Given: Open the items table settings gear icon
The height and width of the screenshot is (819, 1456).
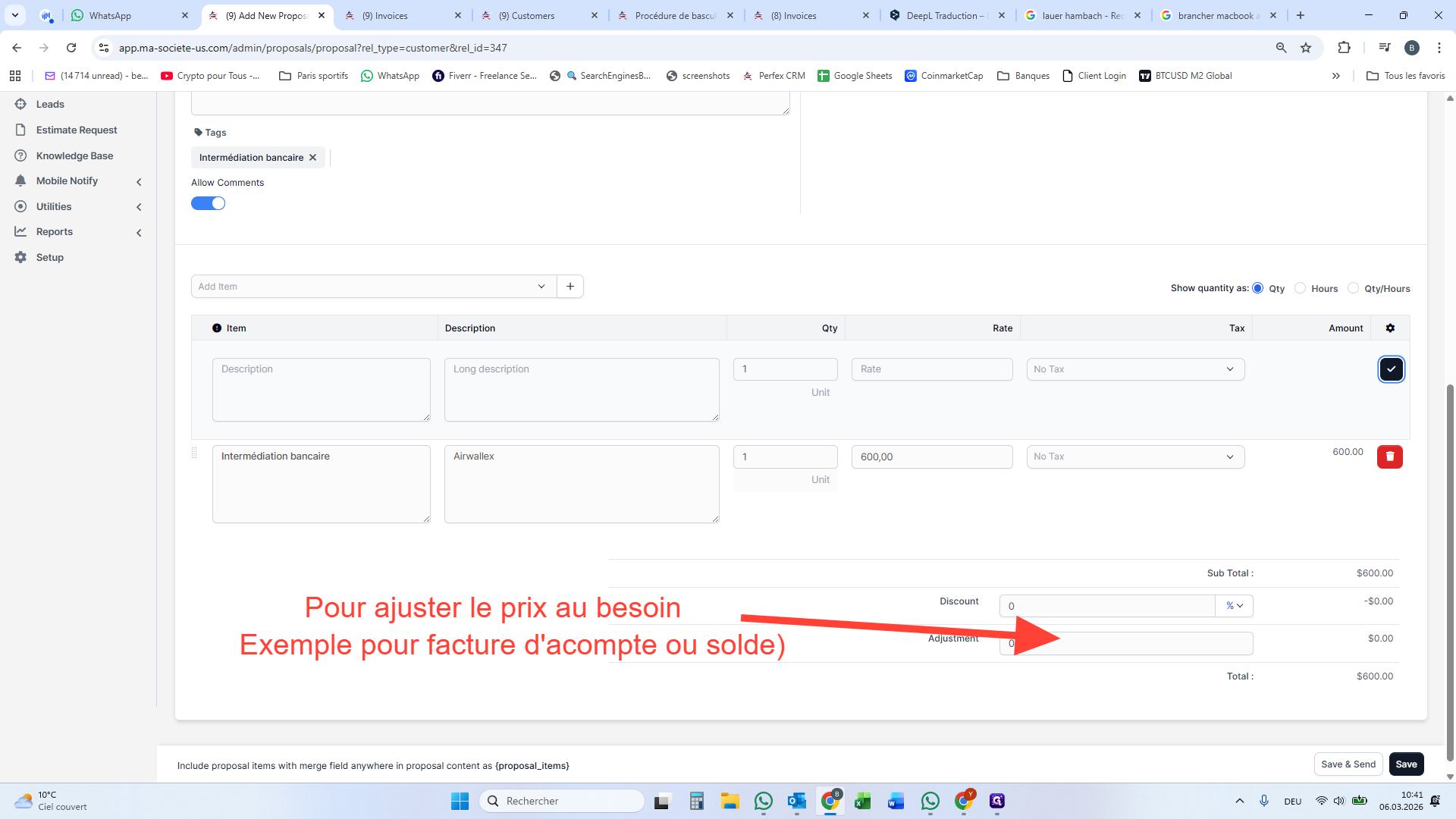Looking at the screenshot, I should click(1390, 328).
